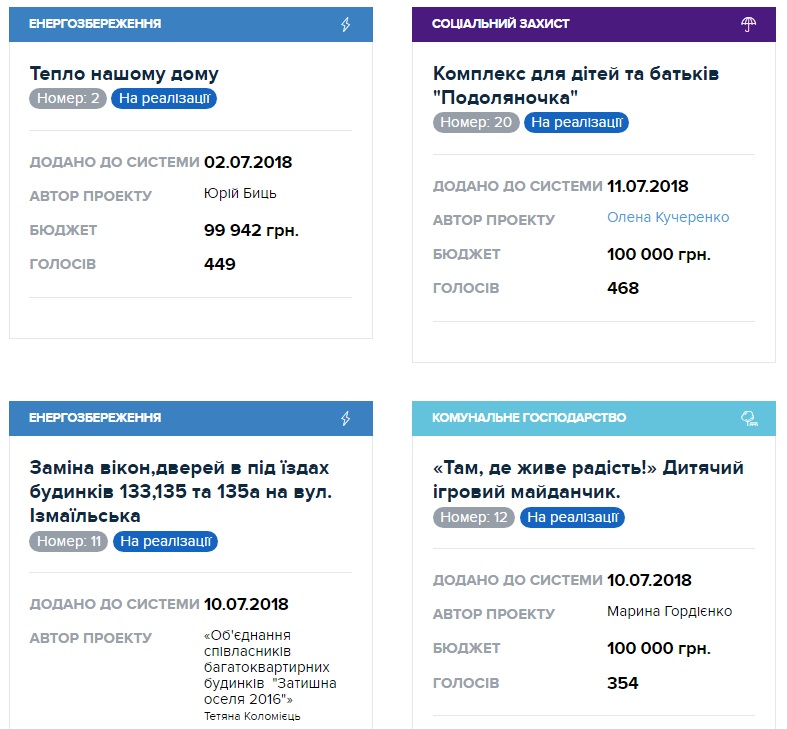
Task: Click На реалізації status on the Дитячий ігровий майданчик card
Action: pos(574,517)
